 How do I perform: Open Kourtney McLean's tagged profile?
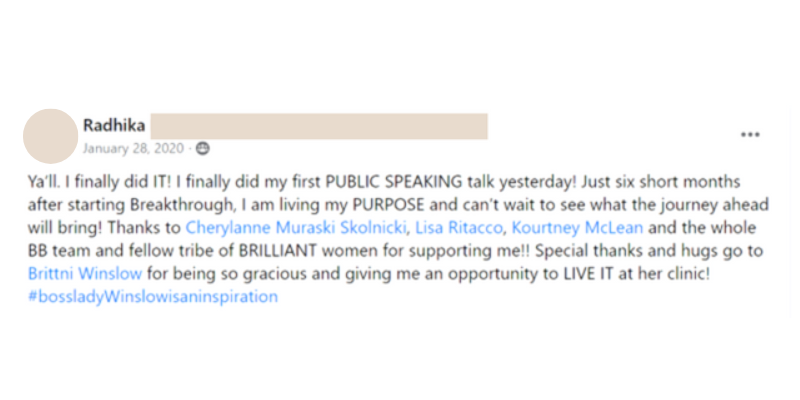coord(577,228)
